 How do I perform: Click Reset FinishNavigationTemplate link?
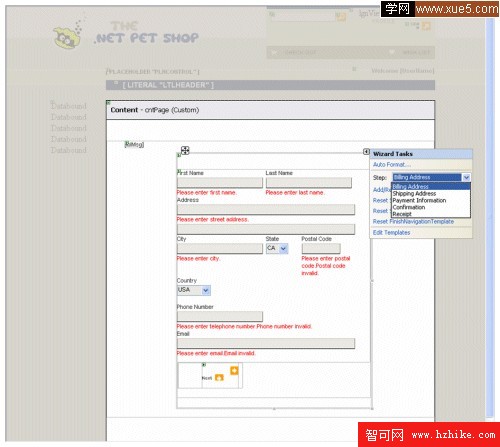click(x=413, y=221)
